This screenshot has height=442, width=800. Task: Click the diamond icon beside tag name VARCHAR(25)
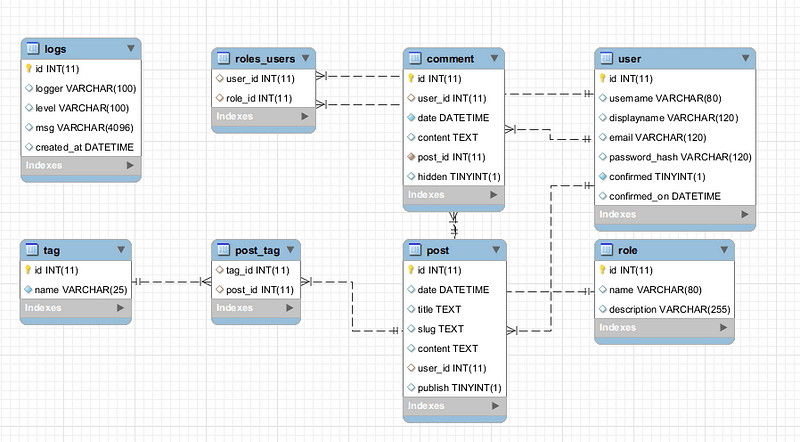click(28, 289)
